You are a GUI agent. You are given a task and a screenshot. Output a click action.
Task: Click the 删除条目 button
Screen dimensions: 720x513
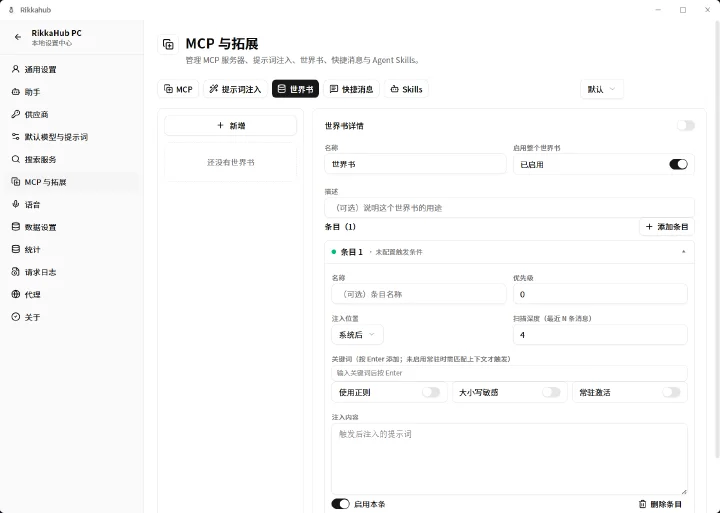[661, 504]
